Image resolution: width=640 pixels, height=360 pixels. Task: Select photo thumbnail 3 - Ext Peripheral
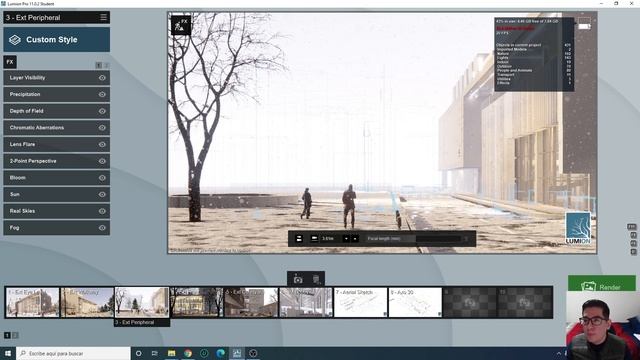(x=142, y=302)
